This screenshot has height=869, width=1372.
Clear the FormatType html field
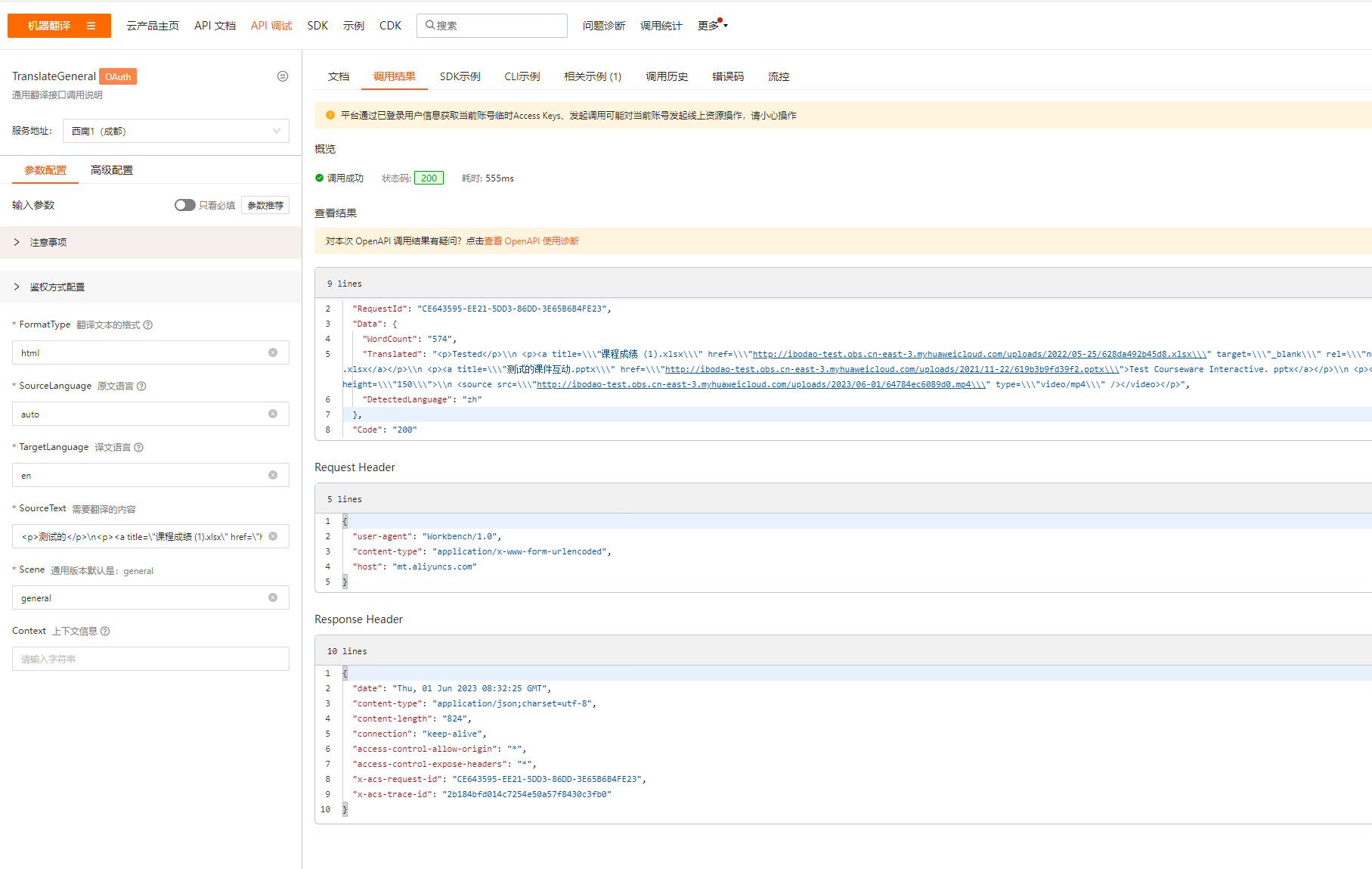(273, 352)
